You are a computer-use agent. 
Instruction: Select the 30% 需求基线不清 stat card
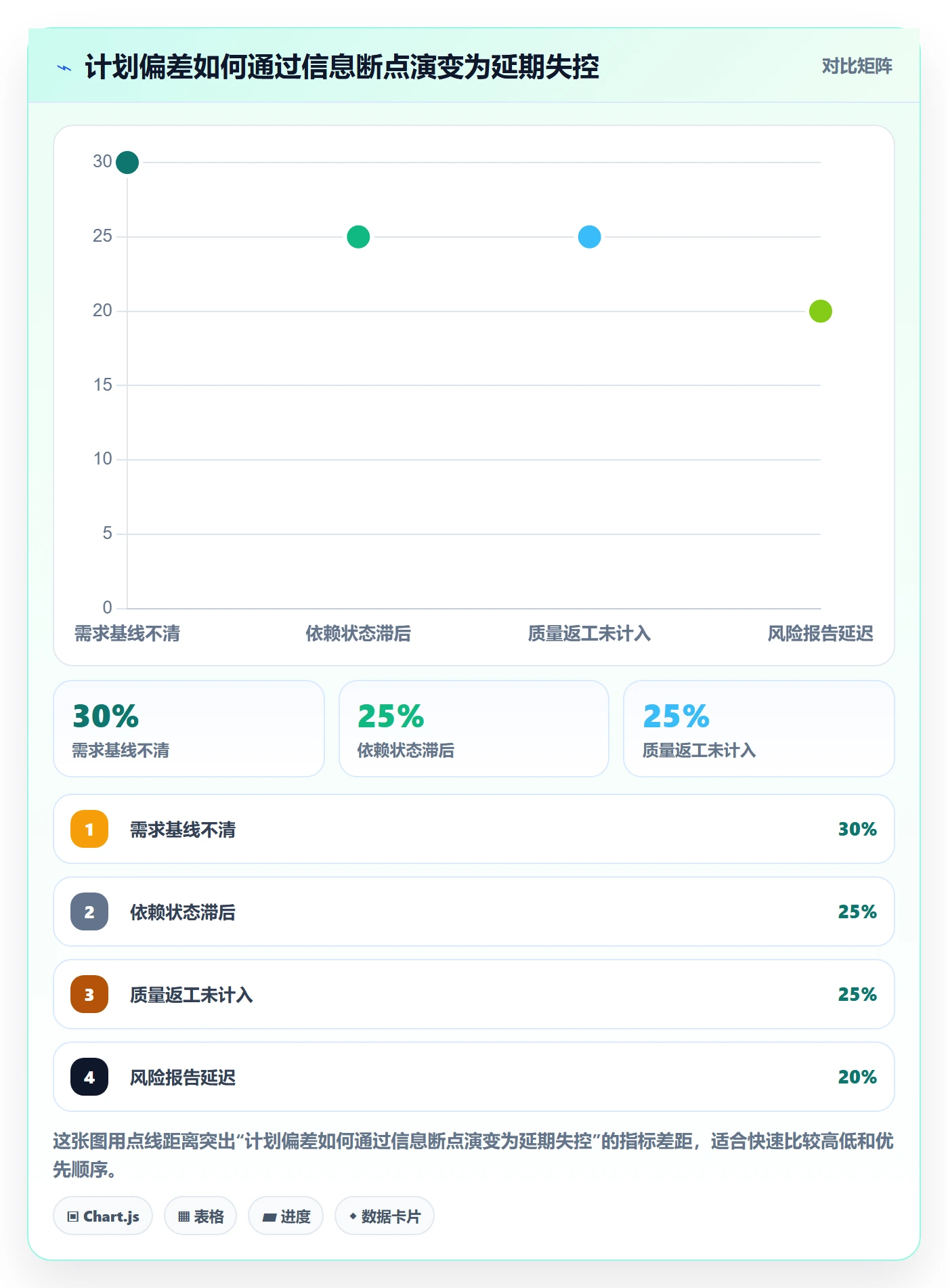(x=189, y=729)
